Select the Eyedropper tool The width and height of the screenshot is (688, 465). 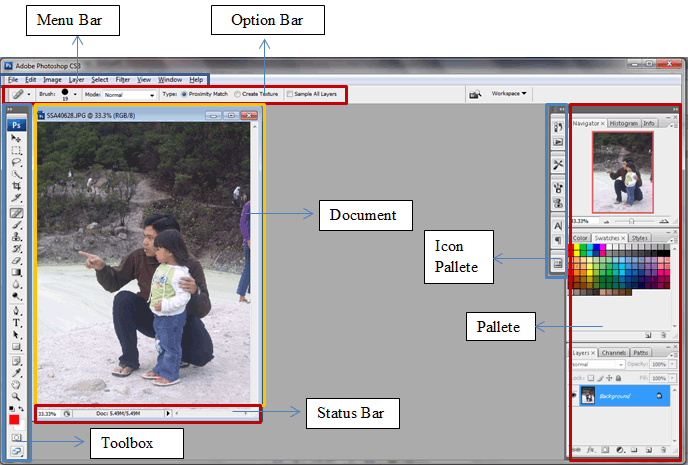[16, 373]
